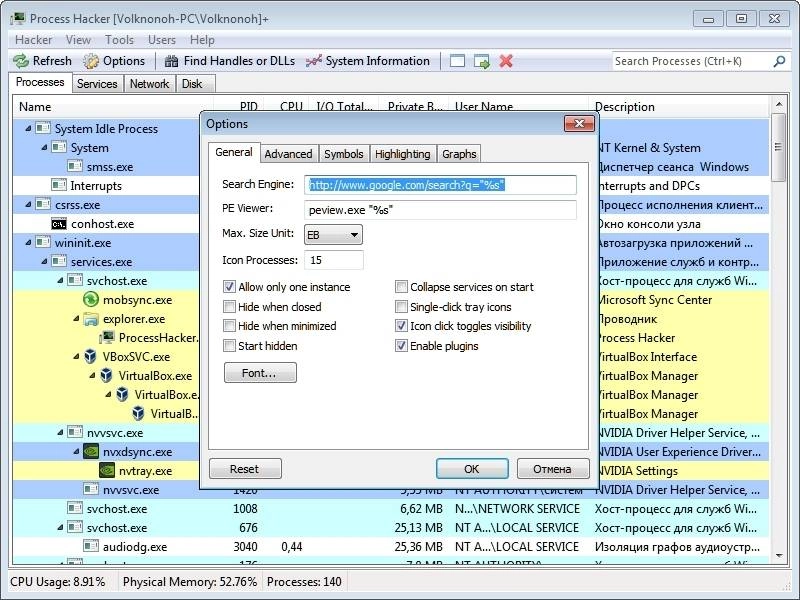The image size is (800, 600).
Task: Open the Users menu
Action: [x=162, y=40]
